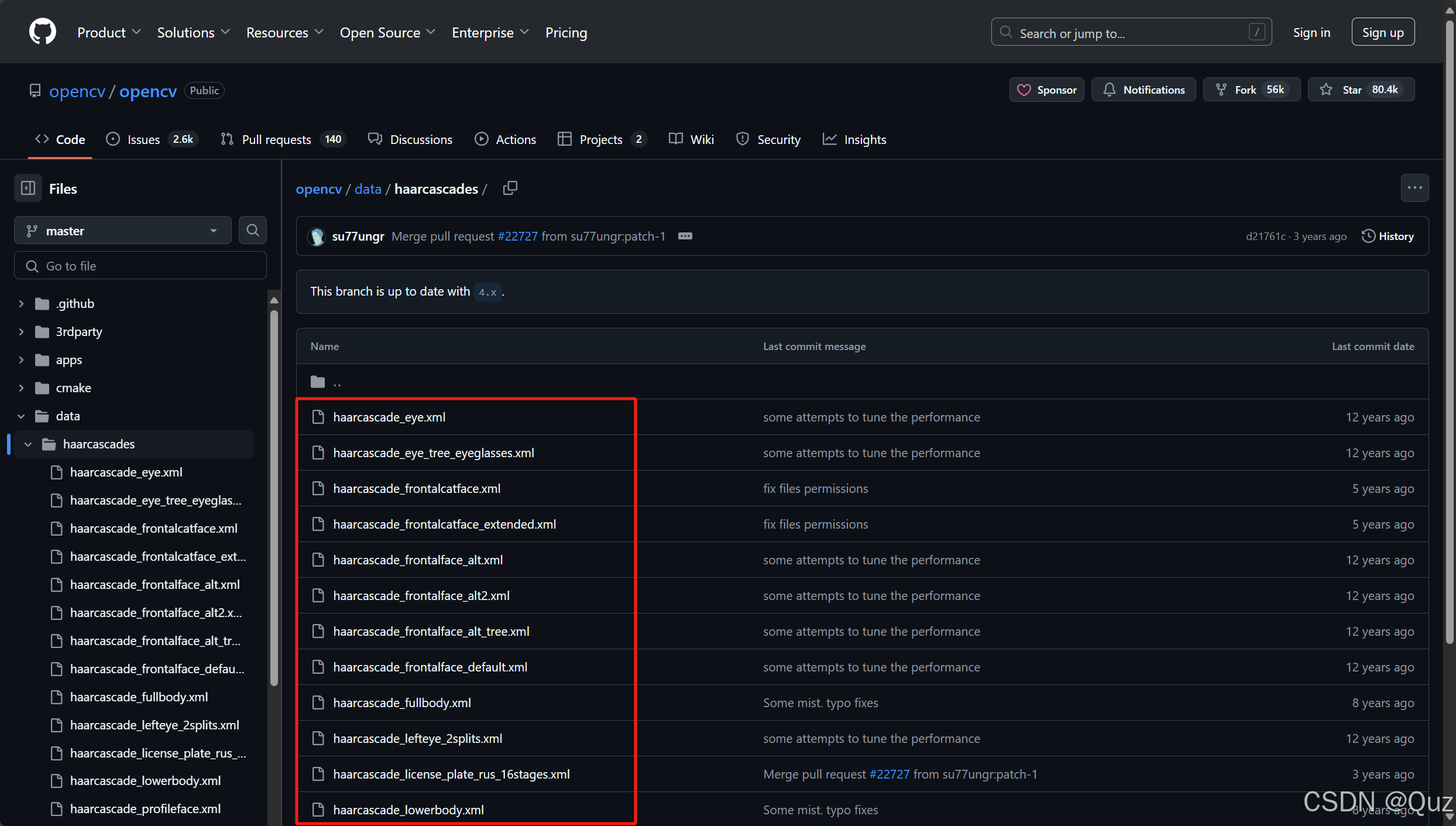Expand the commit message ellipsis icon
1456x826 pixels.
click(x=685, y=236)
